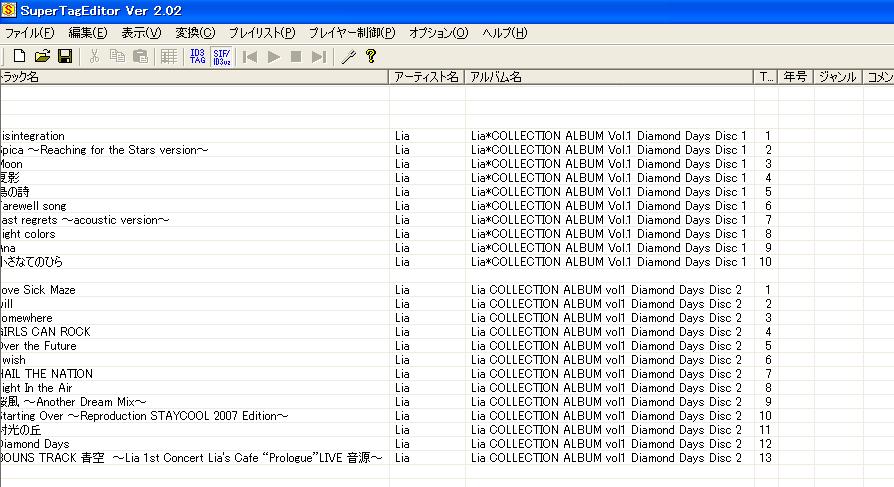Convert to ID3 TAG format icon

click(x=197, y=56)
